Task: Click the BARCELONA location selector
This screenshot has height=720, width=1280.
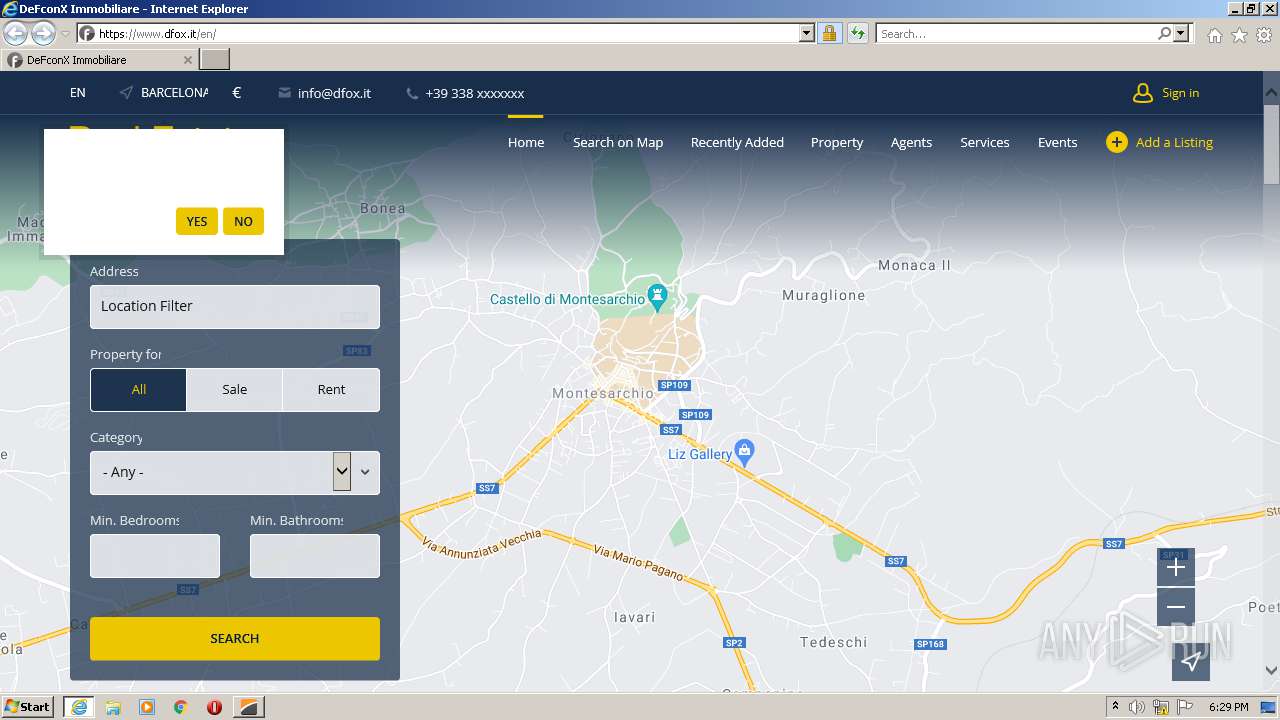Action: [x=164, y=93]
